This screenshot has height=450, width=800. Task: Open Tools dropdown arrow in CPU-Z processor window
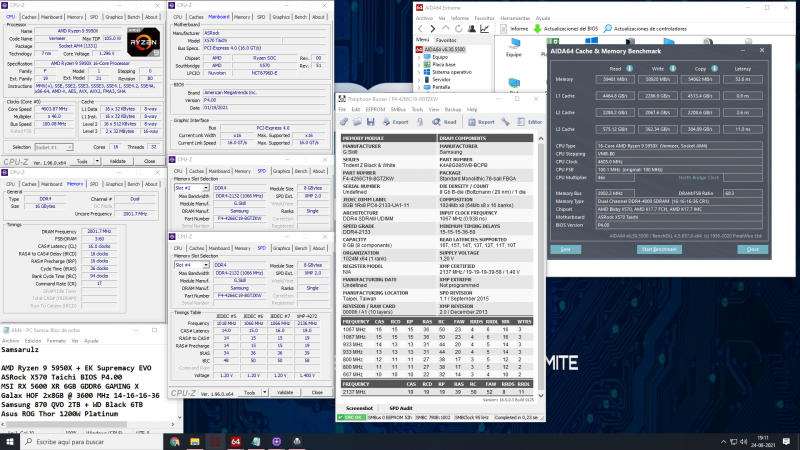(97, 161)
